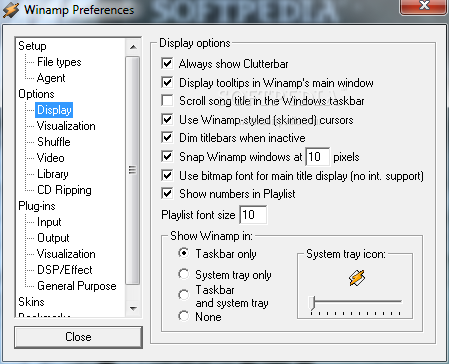Image resolution: width=449 pixels, height=364 pixels.
Task: Toggle Dim titlebars when inactive
Action: pyautogui.click(x=167, y=138)
